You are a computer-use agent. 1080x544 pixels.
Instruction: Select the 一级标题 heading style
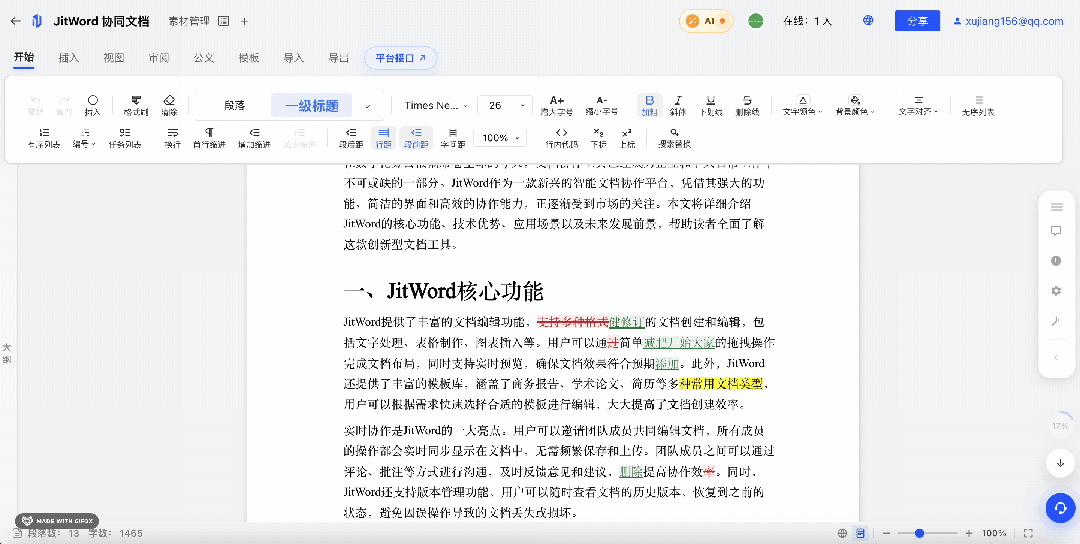312,105
